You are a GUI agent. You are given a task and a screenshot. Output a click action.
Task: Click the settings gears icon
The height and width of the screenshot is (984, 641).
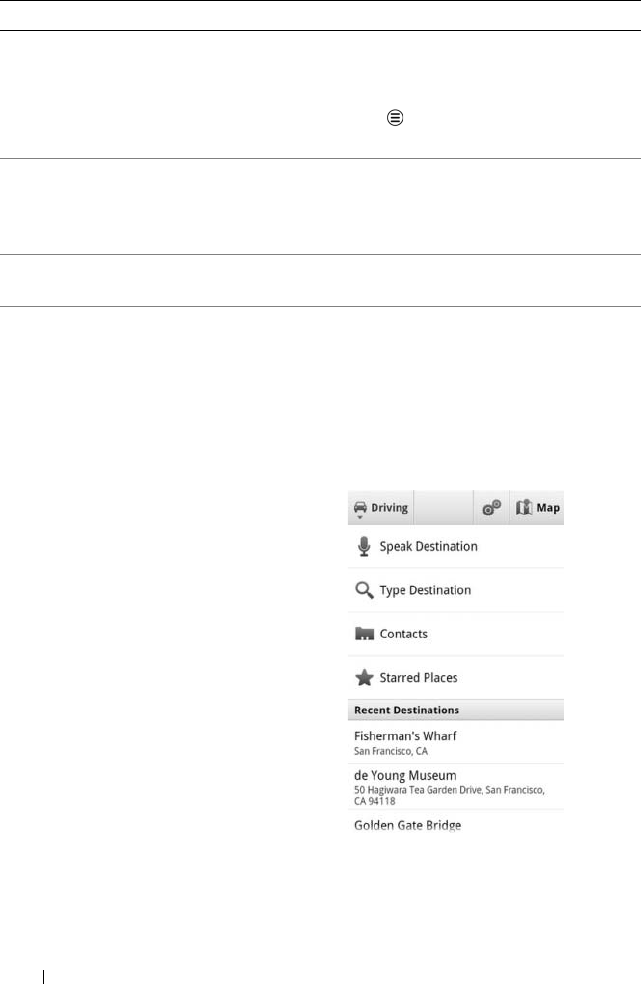click(x=491, y=508)
